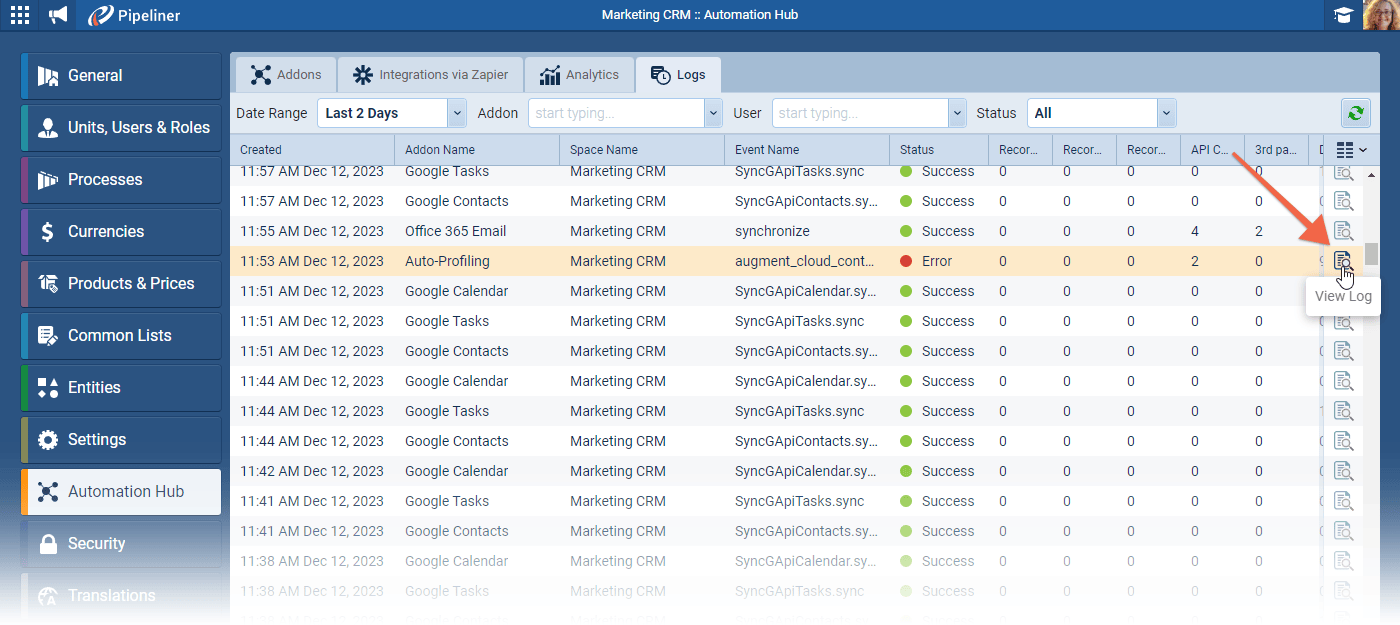The image size is (1400, 625).
Task: Switch to the Analytics tab
Action: click(x=580, y=75)
